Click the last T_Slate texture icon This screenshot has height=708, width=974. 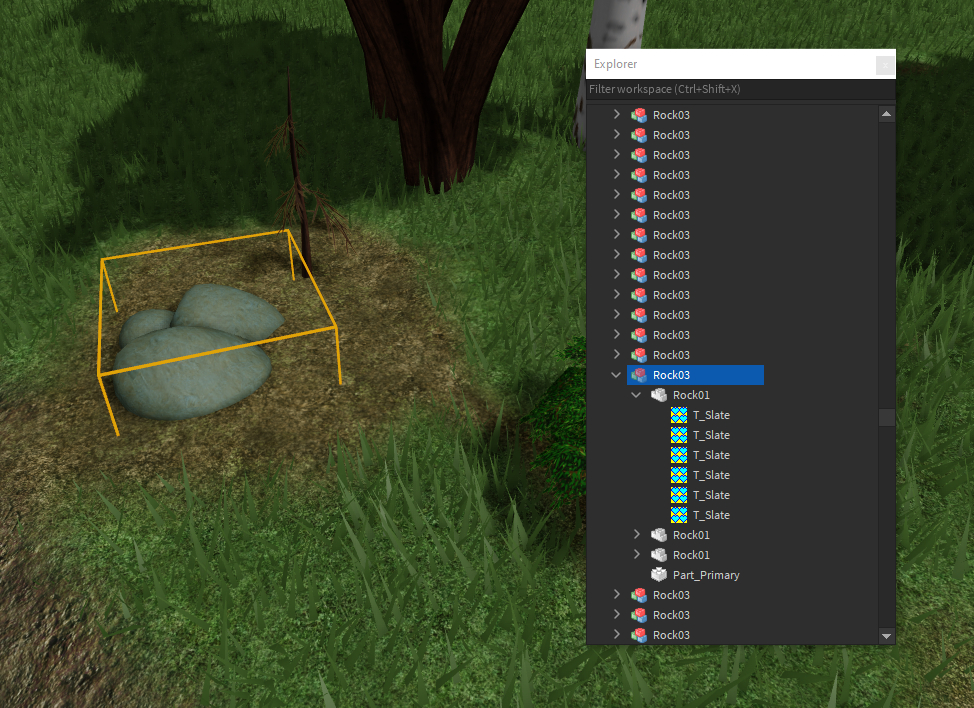[679, 515]
